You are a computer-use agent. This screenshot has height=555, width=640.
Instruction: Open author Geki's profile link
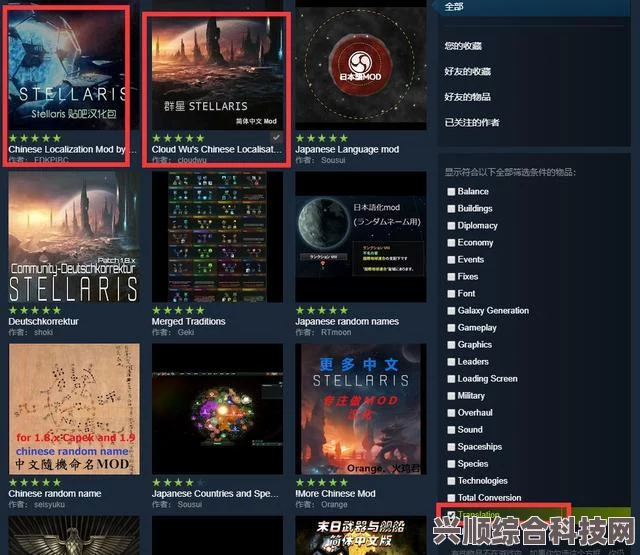pyautogui.click(x=186, y=333)
